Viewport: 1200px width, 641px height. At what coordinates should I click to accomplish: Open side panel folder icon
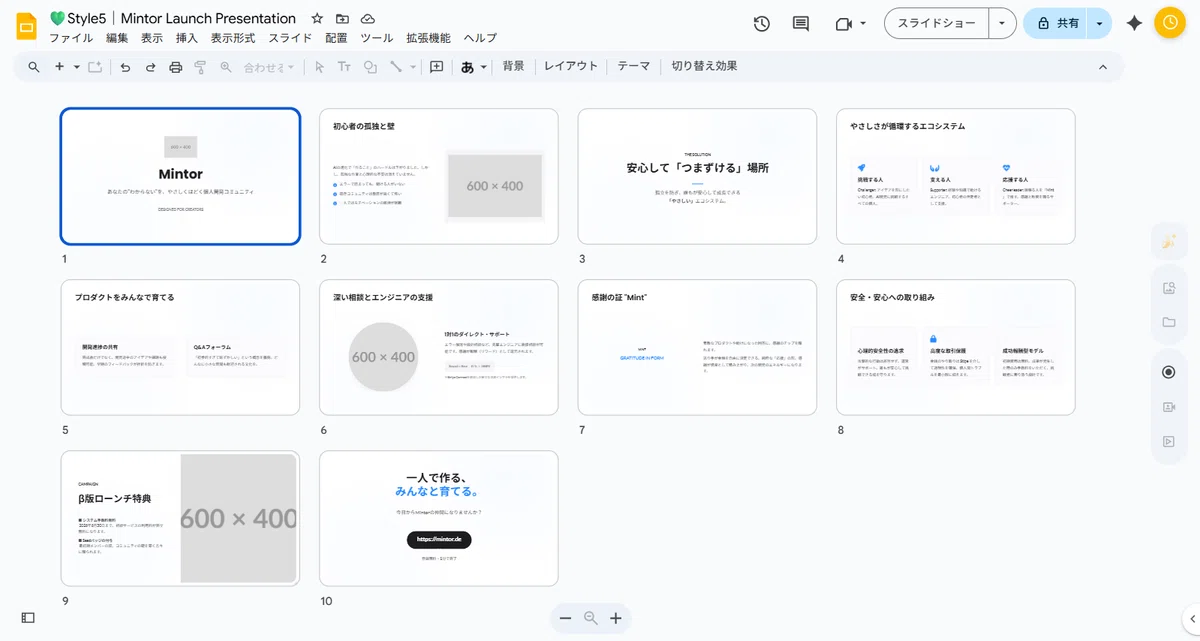pos(1168,322)
